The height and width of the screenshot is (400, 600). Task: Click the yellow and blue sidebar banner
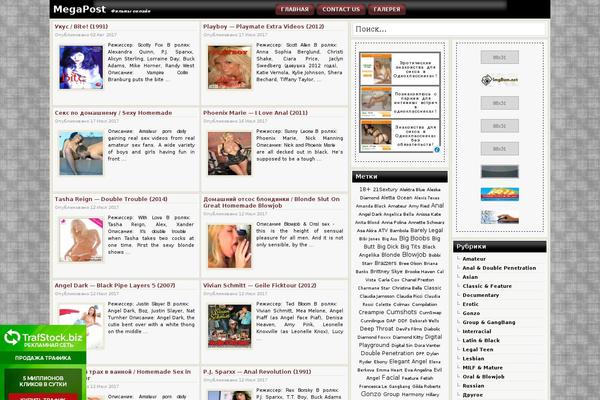(x=500, y=194)
